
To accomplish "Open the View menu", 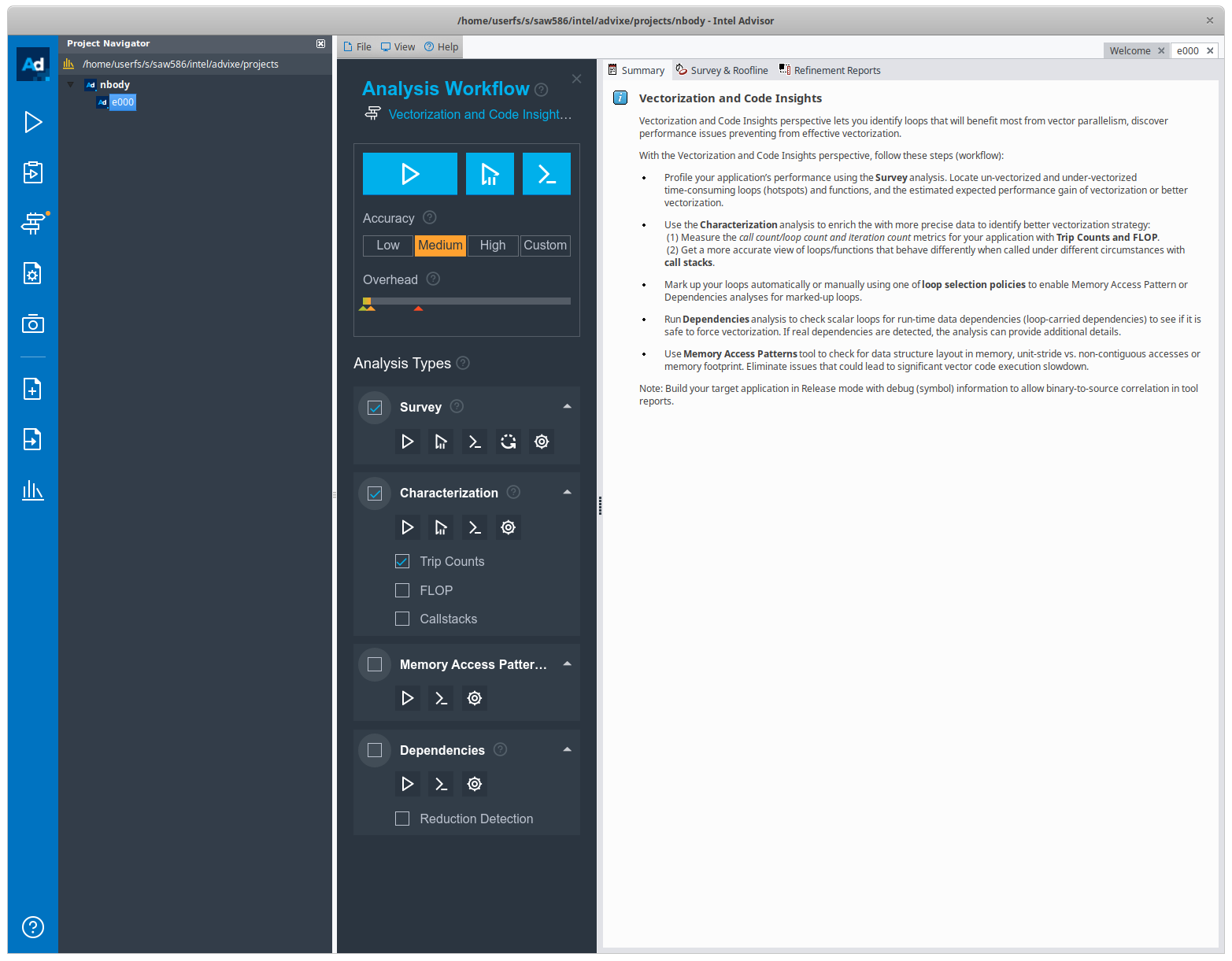I will coord(398,47).
